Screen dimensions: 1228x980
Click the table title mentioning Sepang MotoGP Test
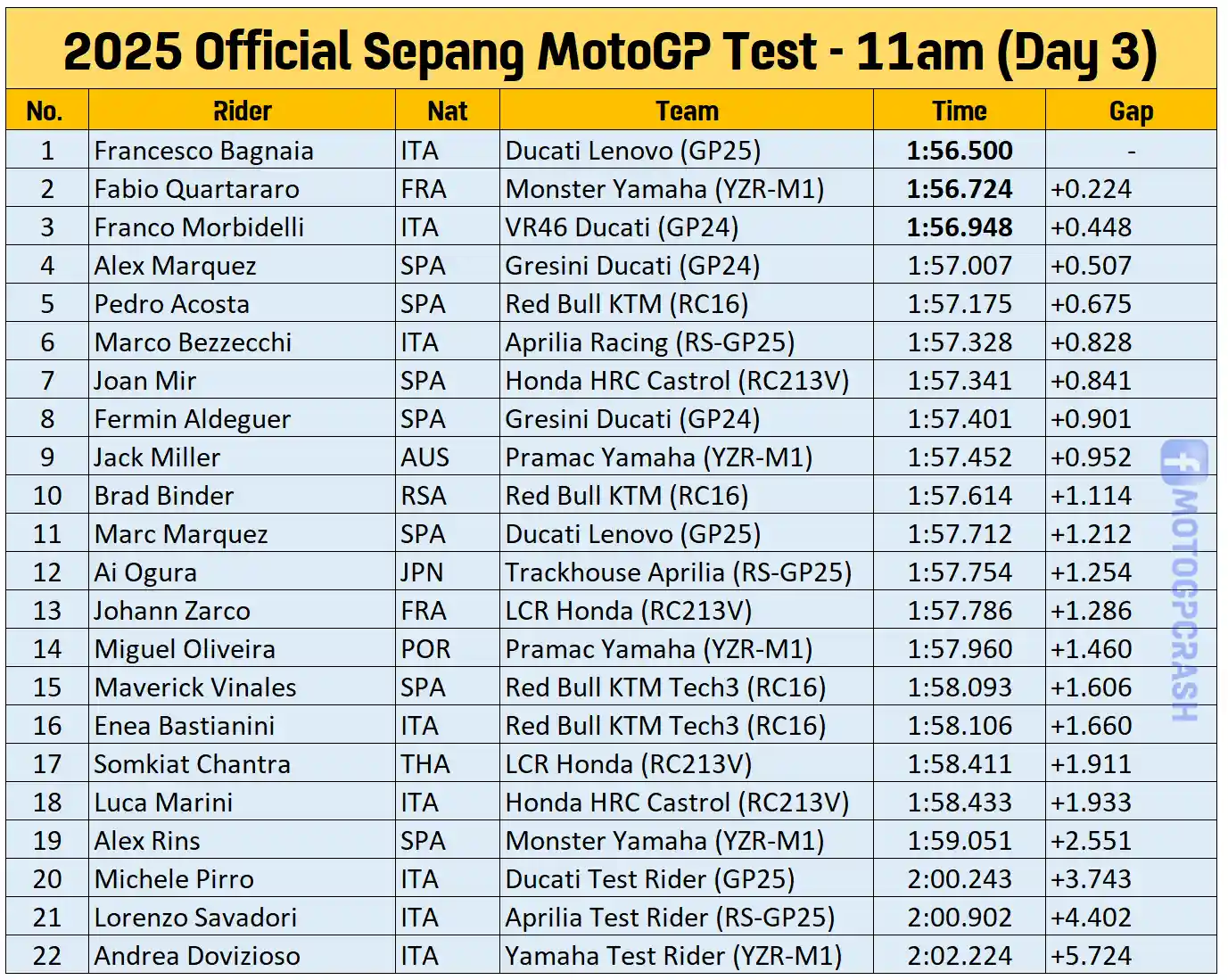coord(610,51)
